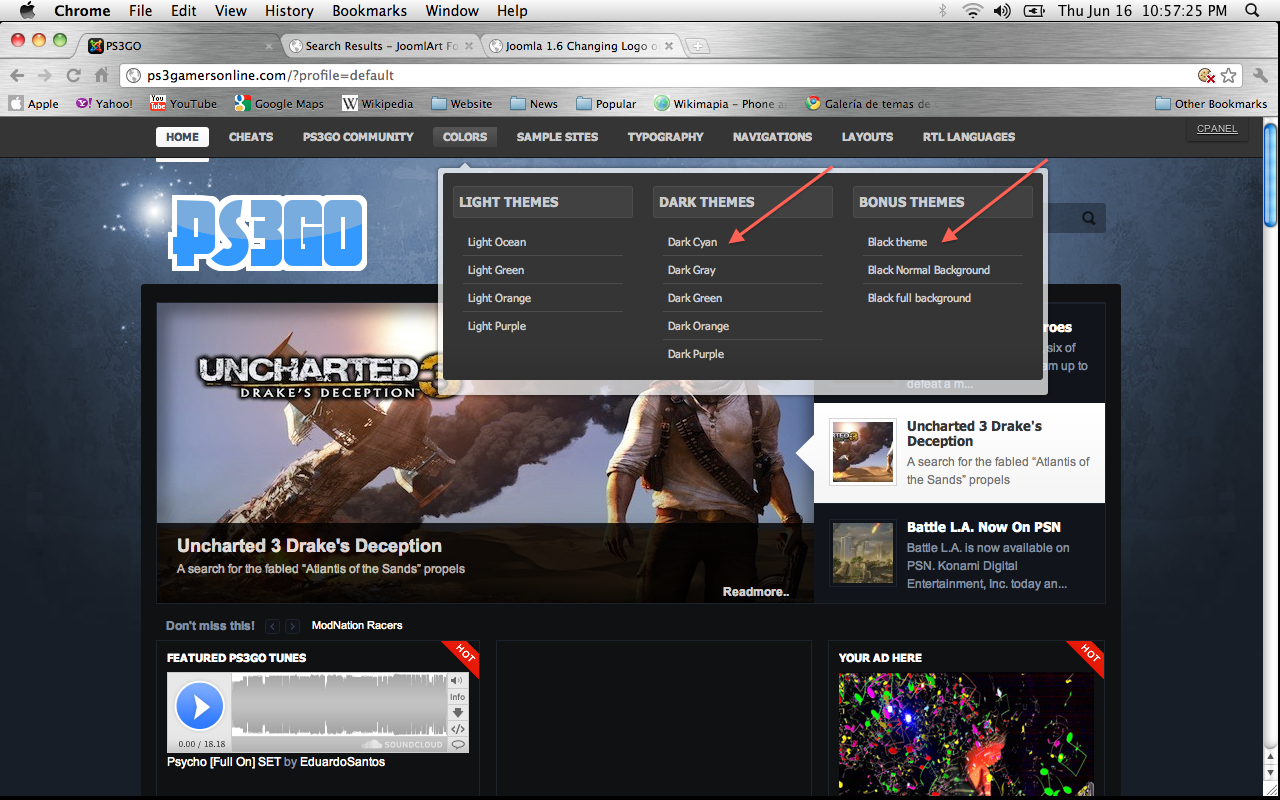Select Battle L.A. Now On PSN thumbnail

(863, 552)
